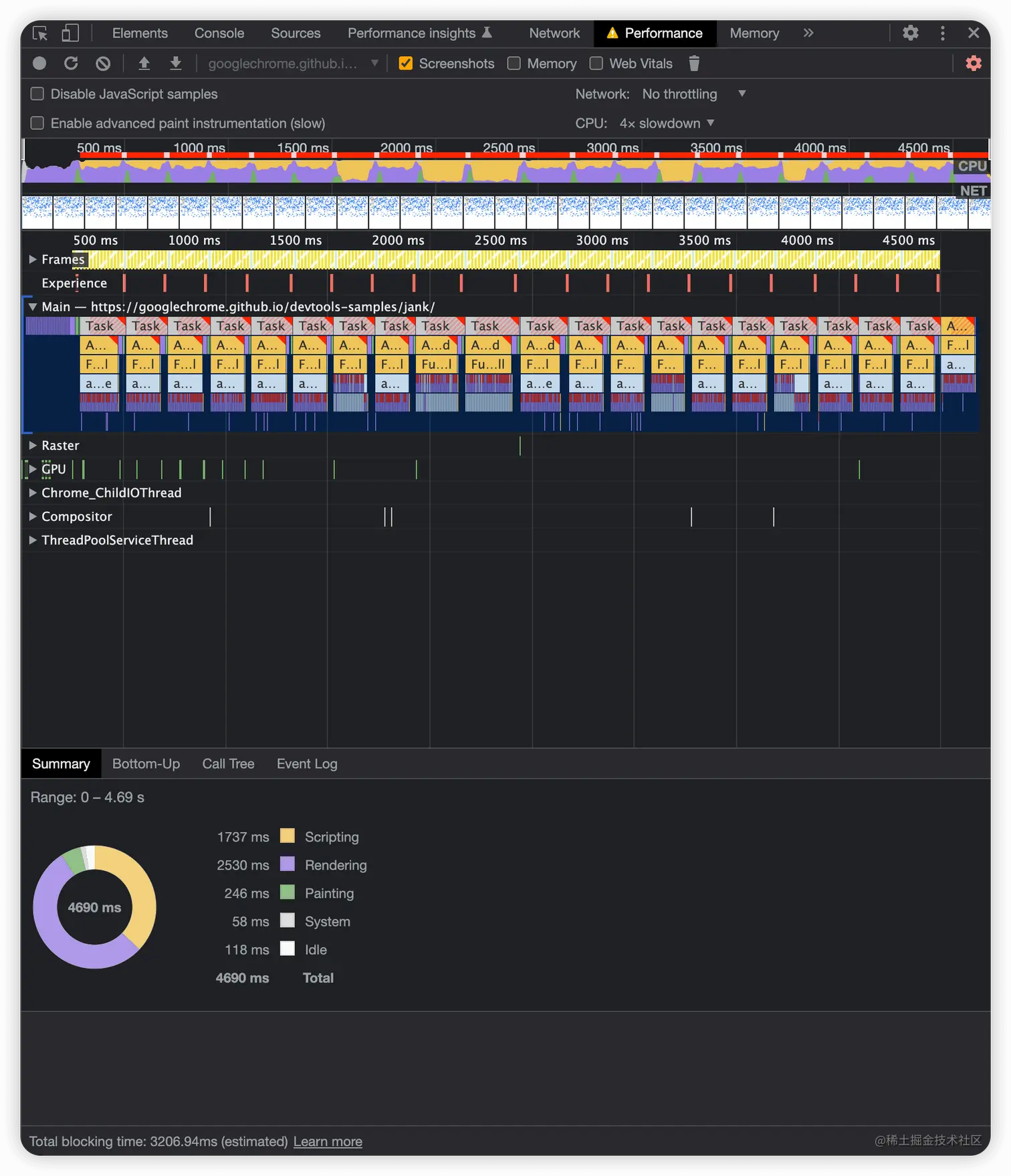Click the Performance insights flask icon
1011x1176 pixels.
tap(487, 32)
